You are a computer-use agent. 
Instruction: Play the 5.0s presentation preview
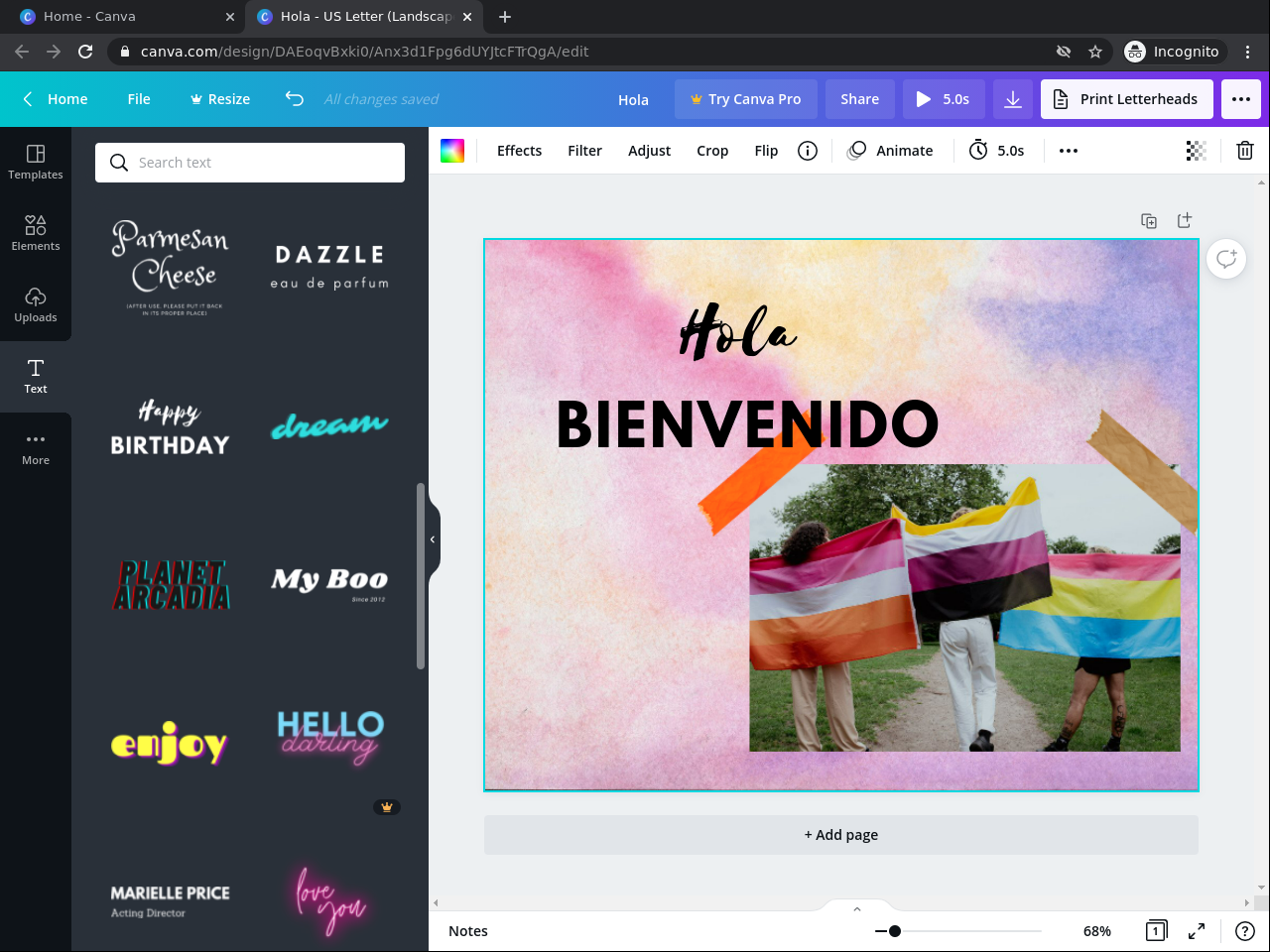pos(943,99)
